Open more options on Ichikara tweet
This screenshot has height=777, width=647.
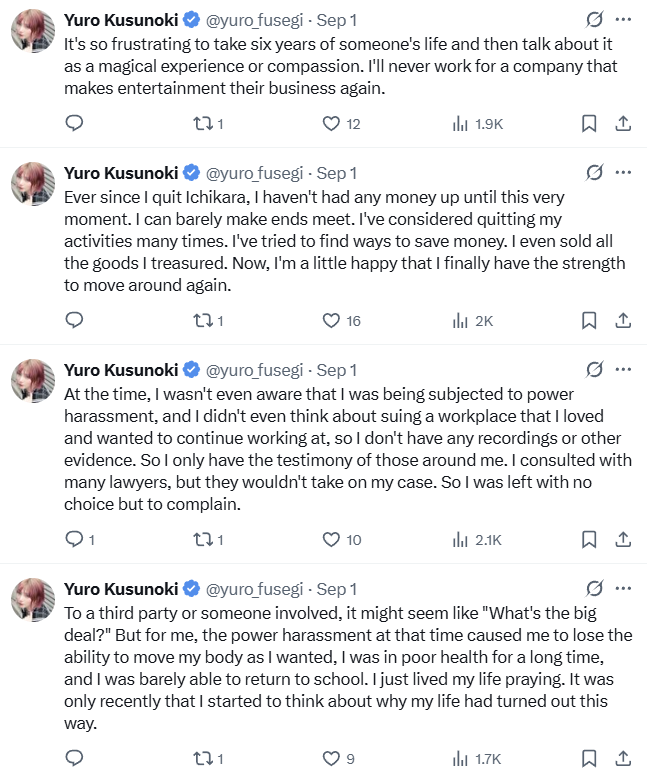tap(624, 173)
